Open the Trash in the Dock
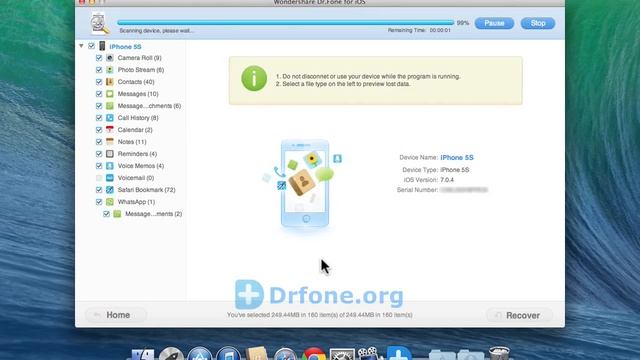The width and height of the screenshot is (640, 360). coord(499,353)
